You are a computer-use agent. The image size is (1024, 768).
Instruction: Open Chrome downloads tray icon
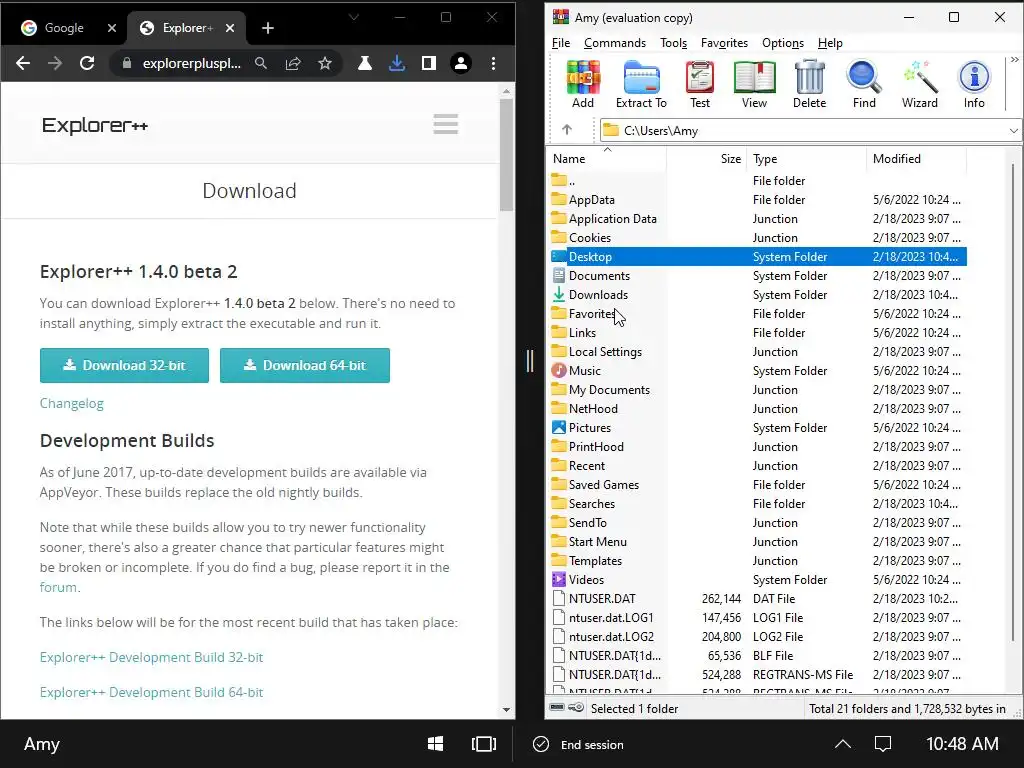[396, 63]
